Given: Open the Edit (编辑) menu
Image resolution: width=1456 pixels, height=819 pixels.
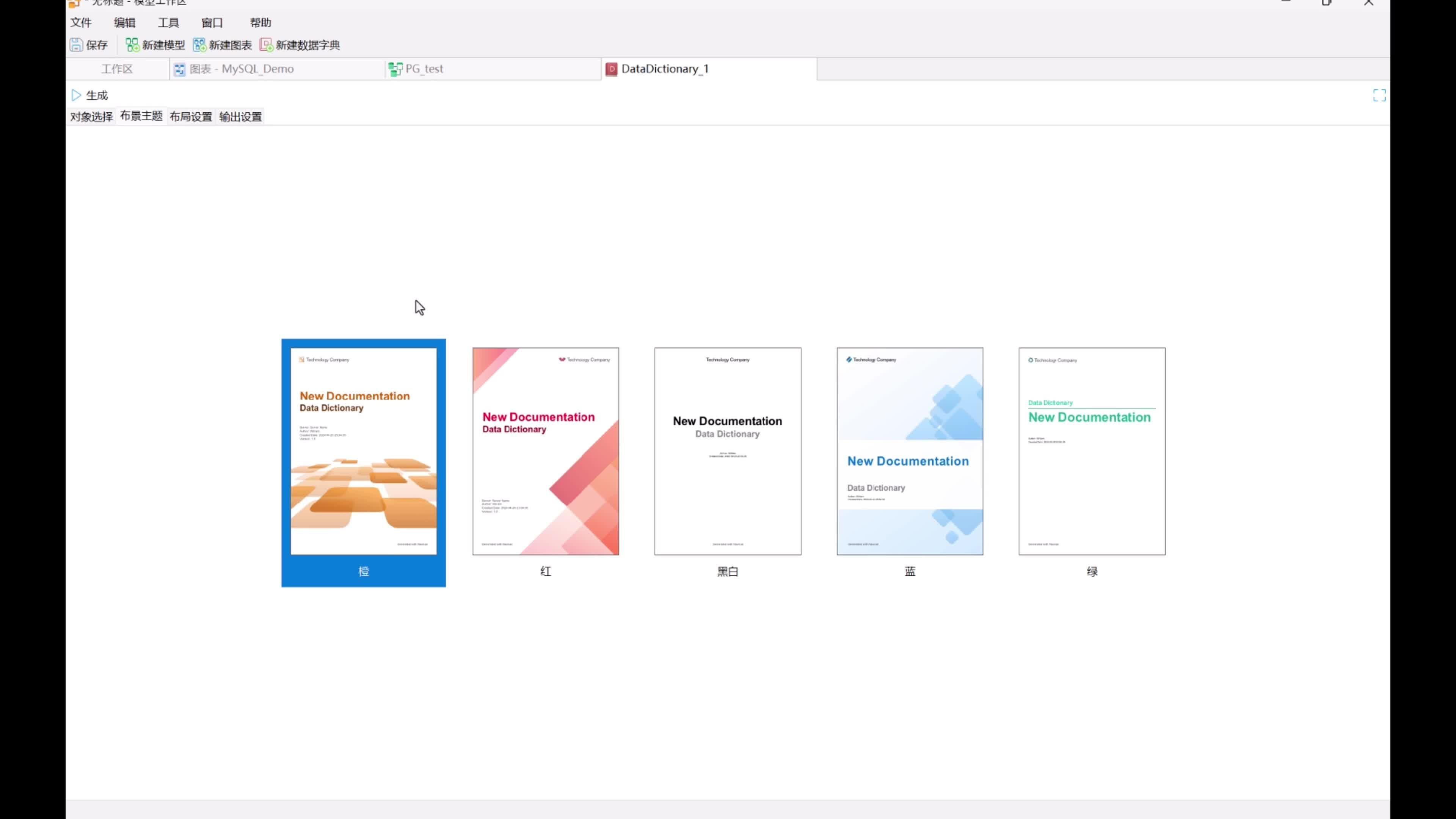Looking at the screenshot, I should 124,23.
